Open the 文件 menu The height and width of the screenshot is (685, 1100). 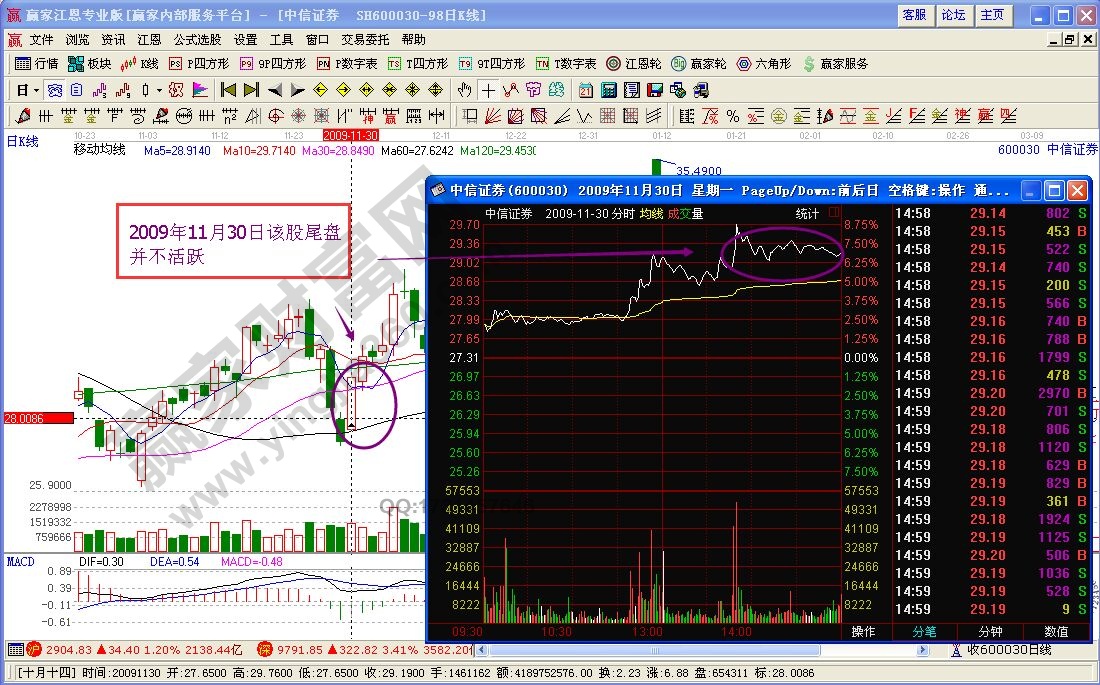[x=41, y=40]
